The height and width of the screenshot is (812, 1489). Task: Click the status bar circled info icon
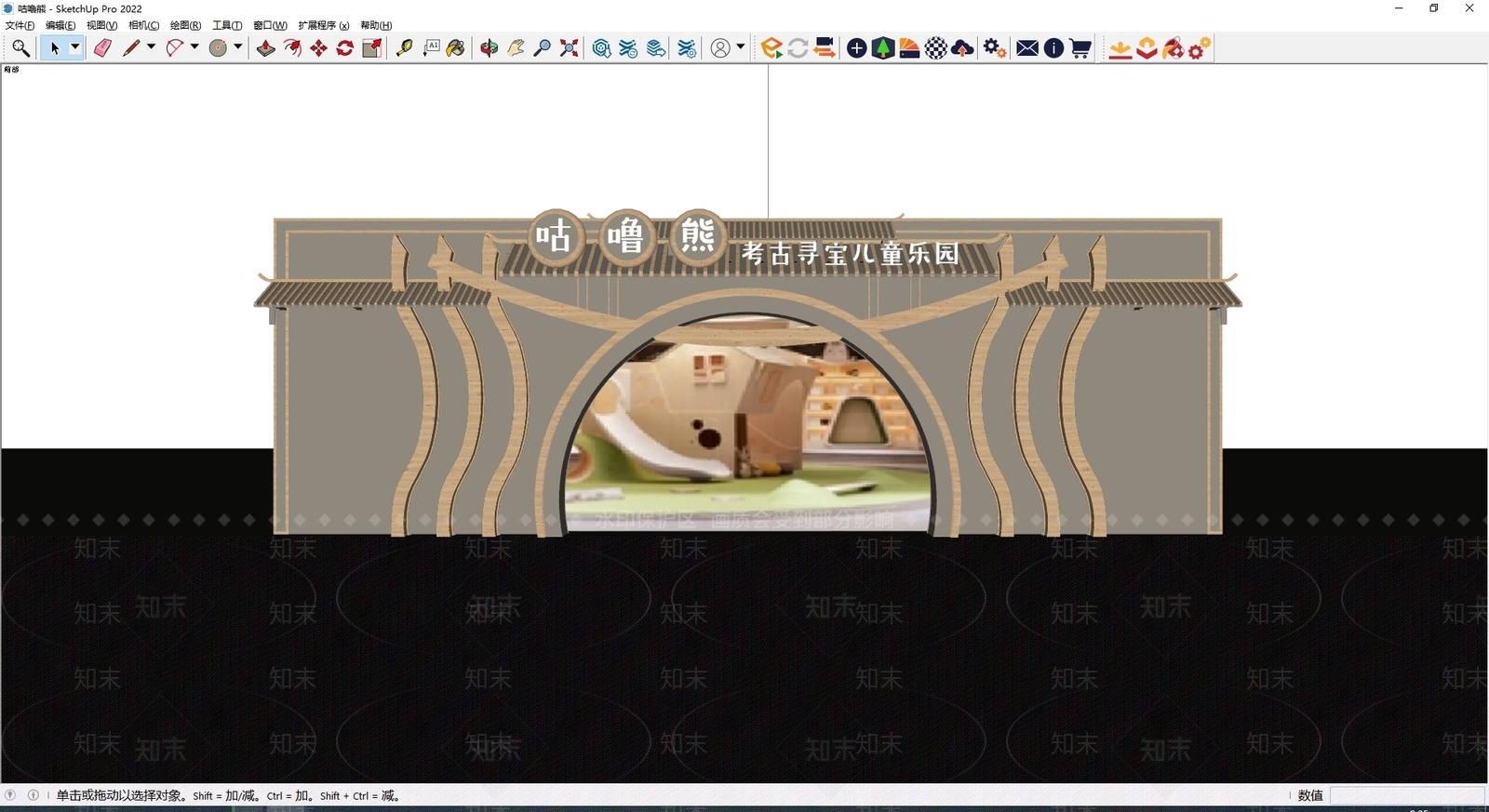coord(34,795)
